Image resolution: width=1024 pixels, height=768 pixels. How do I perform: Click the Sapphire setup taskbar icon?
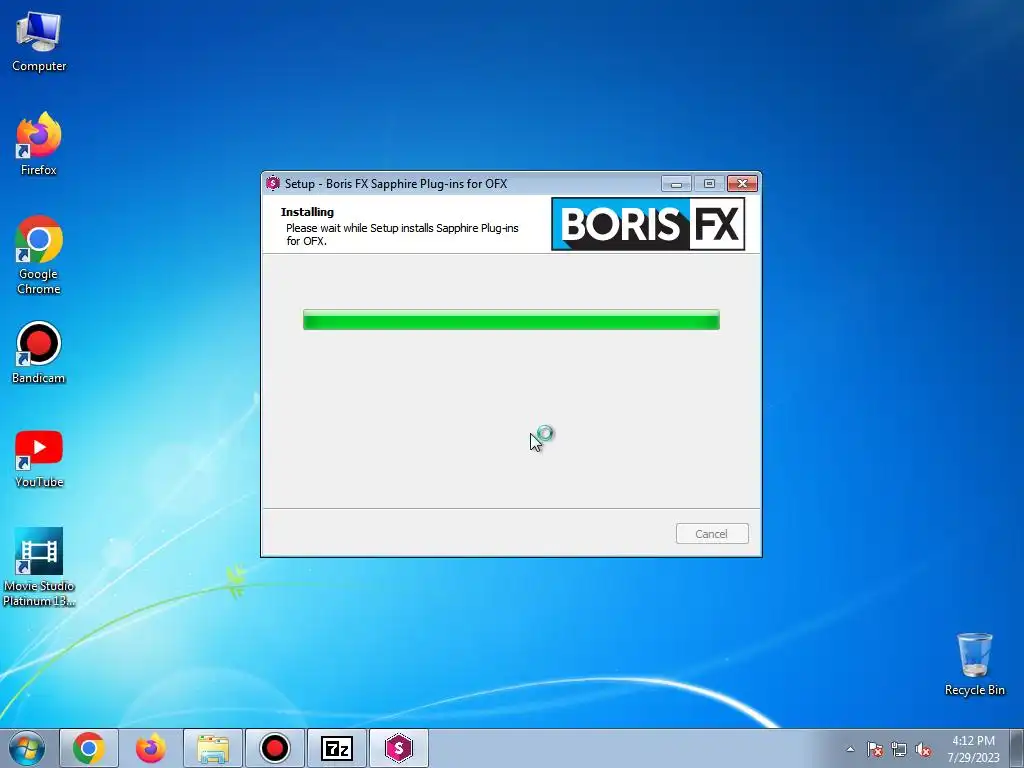click(399, 748)
